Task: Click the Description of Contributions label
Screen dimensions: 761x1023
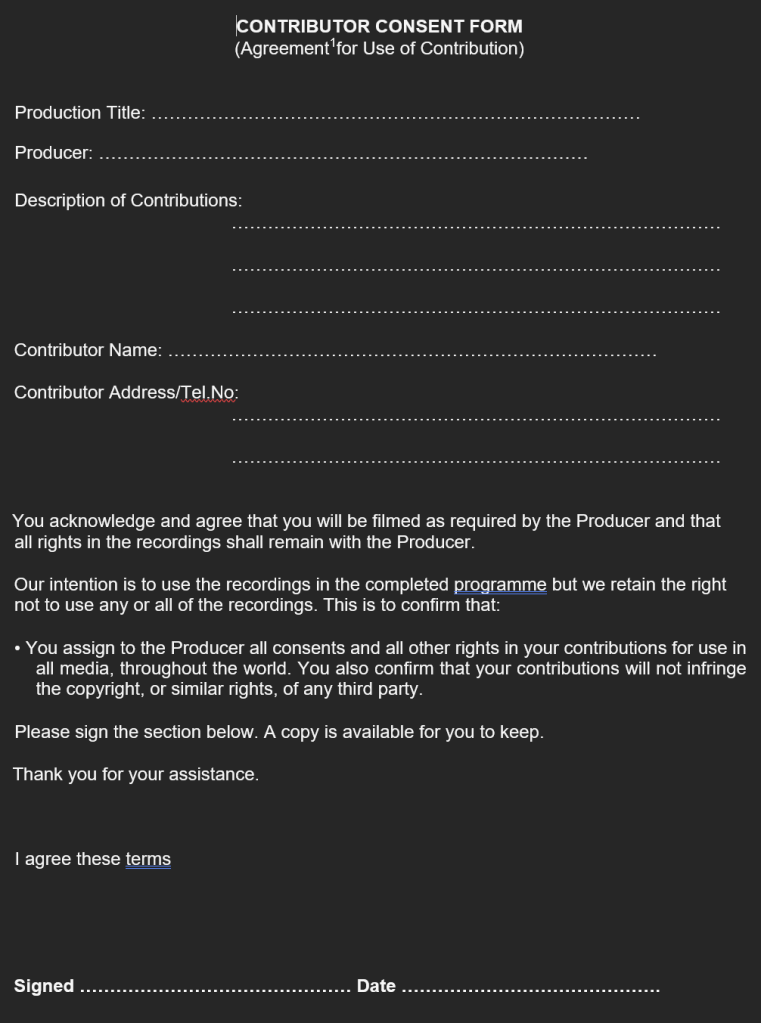Action: point(128,201)
